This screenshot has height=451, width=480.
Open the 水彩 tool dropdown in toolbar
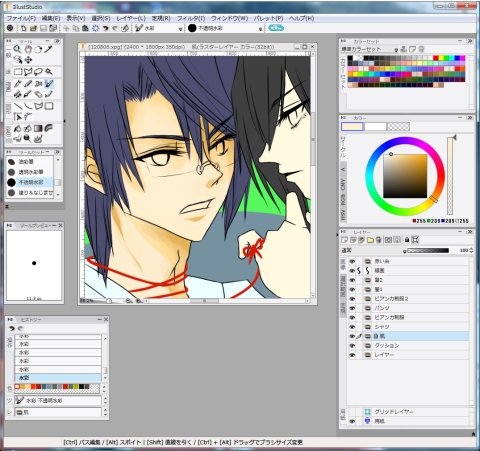(180, 29)
